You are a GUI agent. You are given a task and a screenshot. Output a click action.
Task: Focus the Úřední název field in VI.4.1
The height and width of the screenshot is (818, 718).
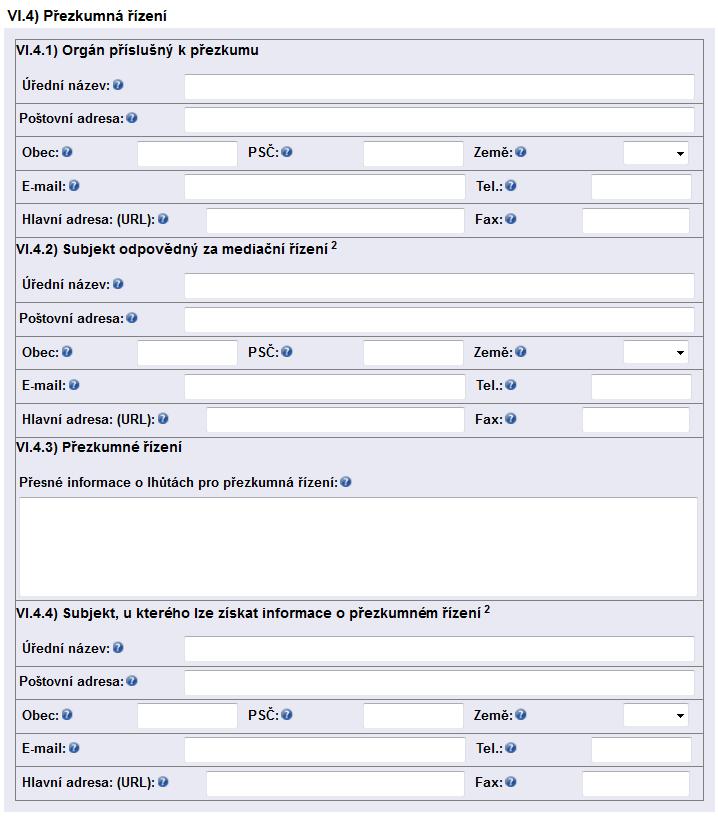[x=439, y=87]
